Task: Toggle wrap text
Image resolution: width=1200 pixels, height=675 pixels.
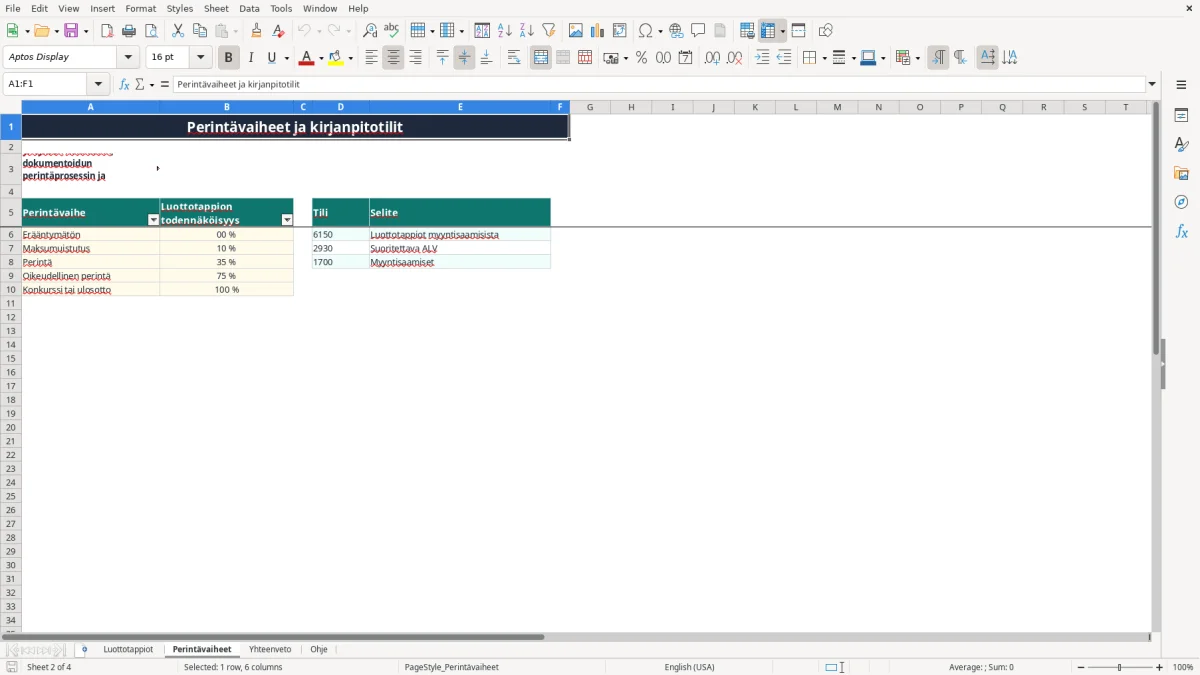Action: [514, 58]
